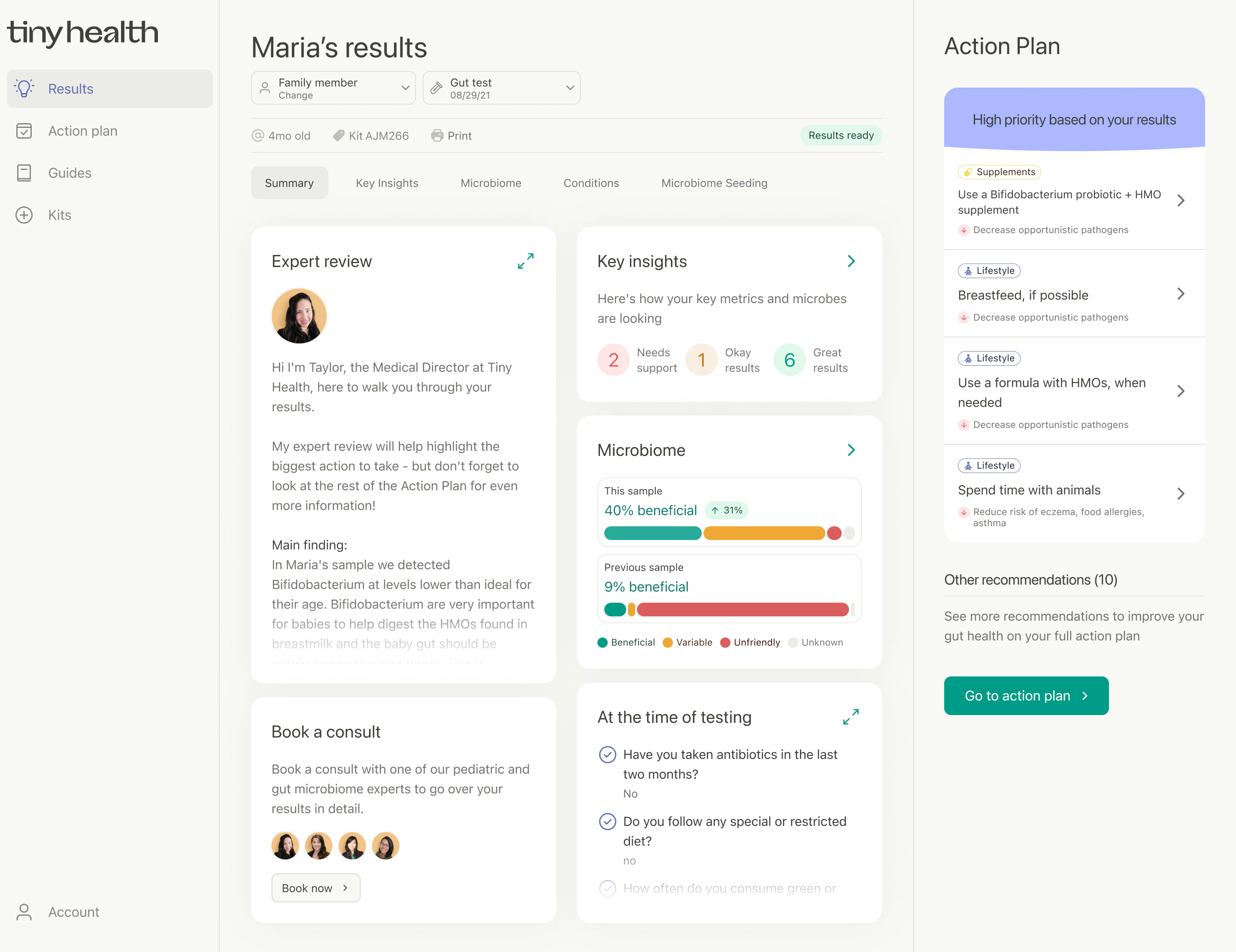Switch to the Microbiome tab
Image resolution: width=1236 pixels, height=952 pixels.
click(x=491, y=183)
